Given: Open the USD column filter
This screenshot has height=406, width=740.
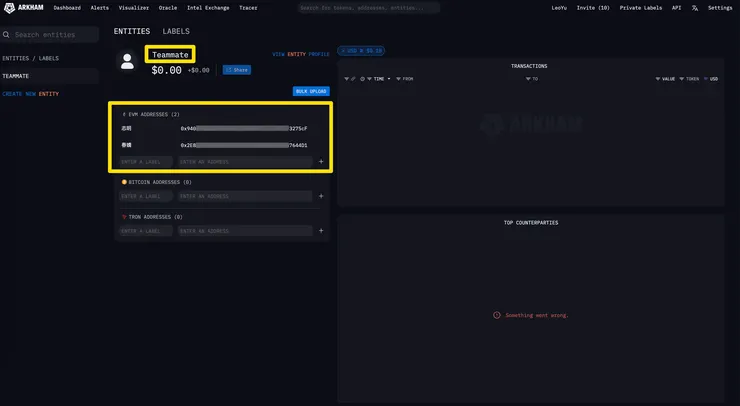Looking at the screenshot, I should pos(706,79).
